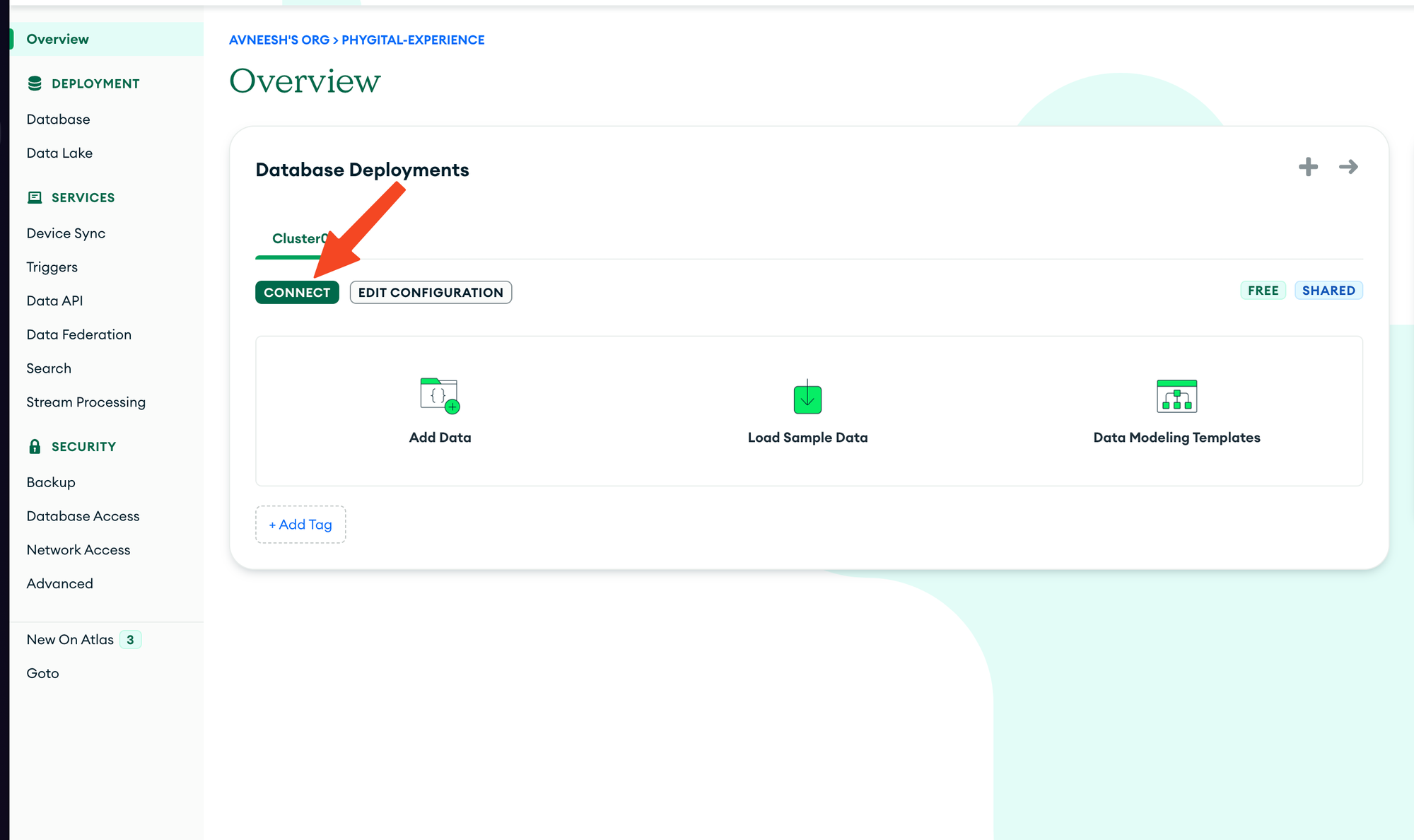This screenshot has height=840, width=1414.
Task: Click the Deployment database stack icon
Action: pos(35,83)
